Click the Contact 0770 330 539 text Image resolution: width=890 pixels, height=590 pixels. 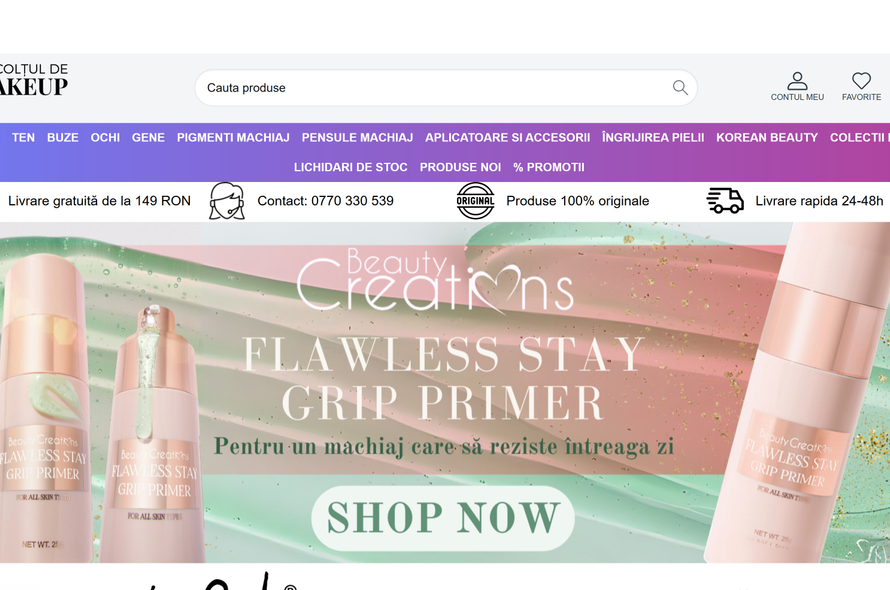(325, 201)
